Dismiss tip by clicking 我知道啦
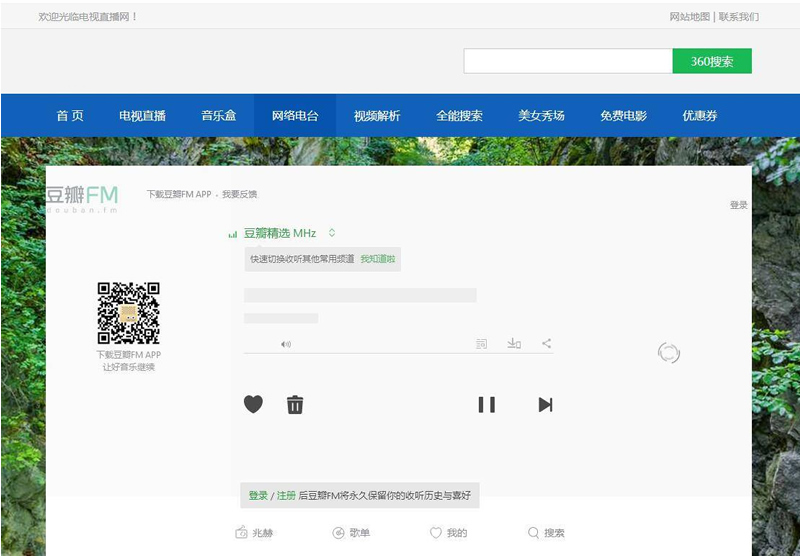800x556 pixels. tap(378, 259)
